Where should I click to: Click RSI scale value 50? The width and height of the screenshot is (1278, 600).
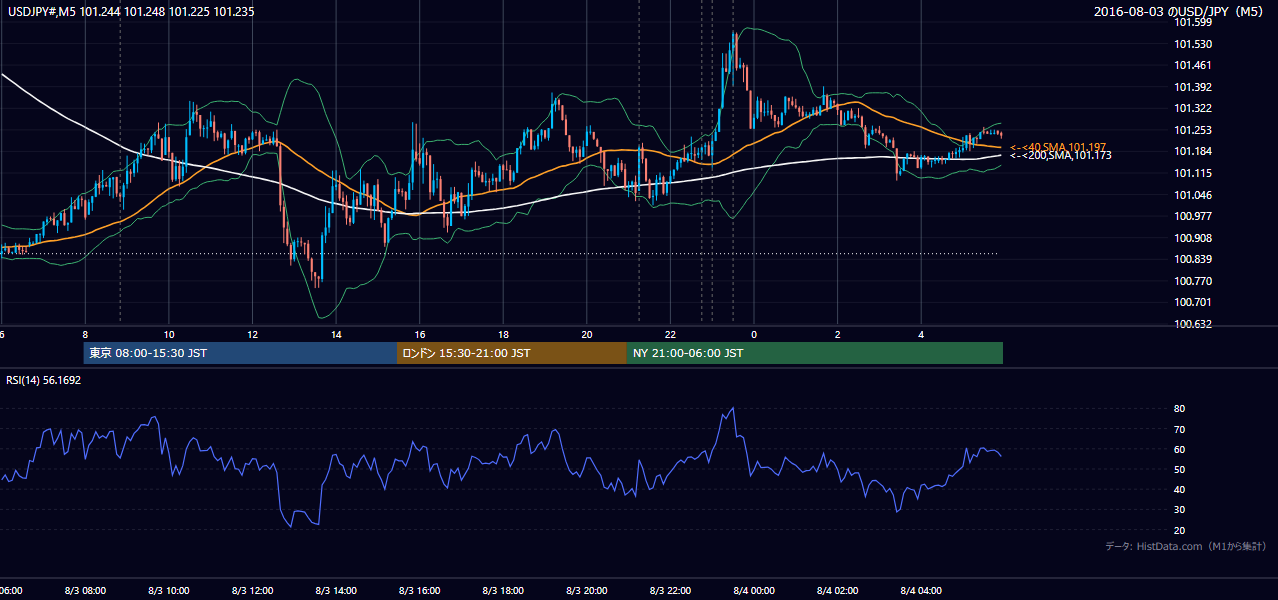point(1179,469)
